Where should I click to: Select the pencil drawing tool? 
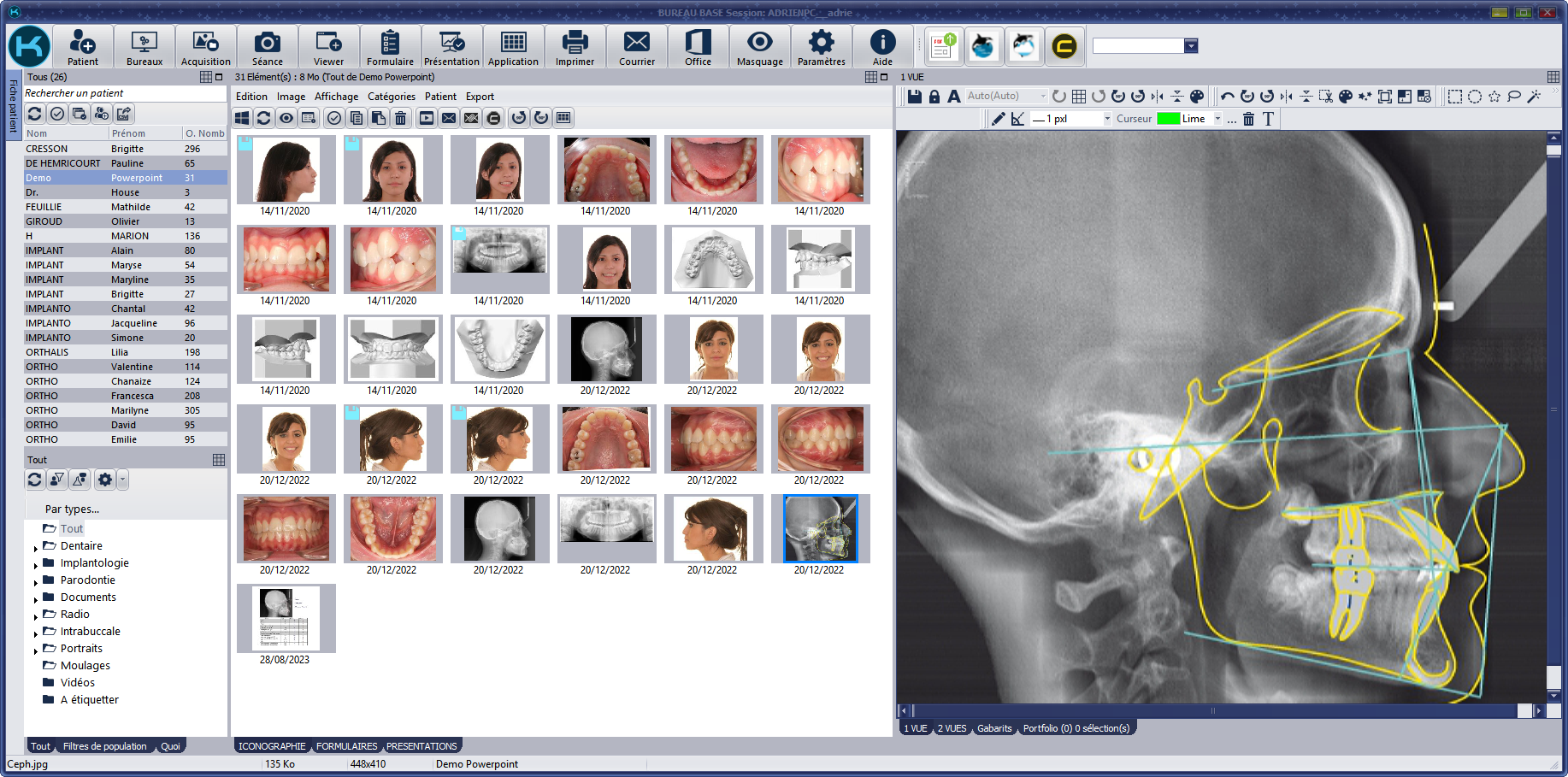(x=998, y=119)
